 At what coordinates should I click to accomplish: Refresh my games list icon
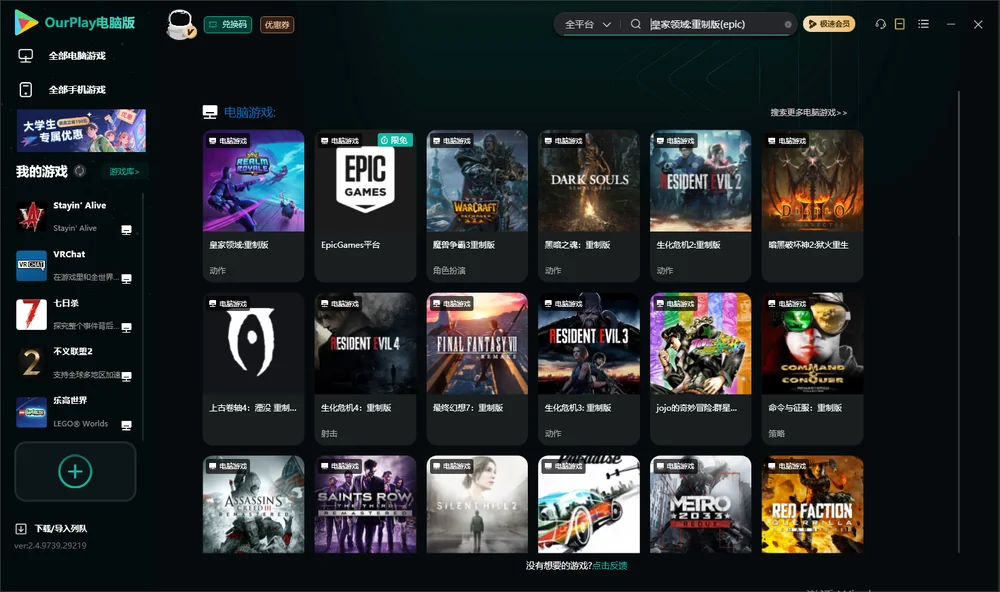(80, 171)
